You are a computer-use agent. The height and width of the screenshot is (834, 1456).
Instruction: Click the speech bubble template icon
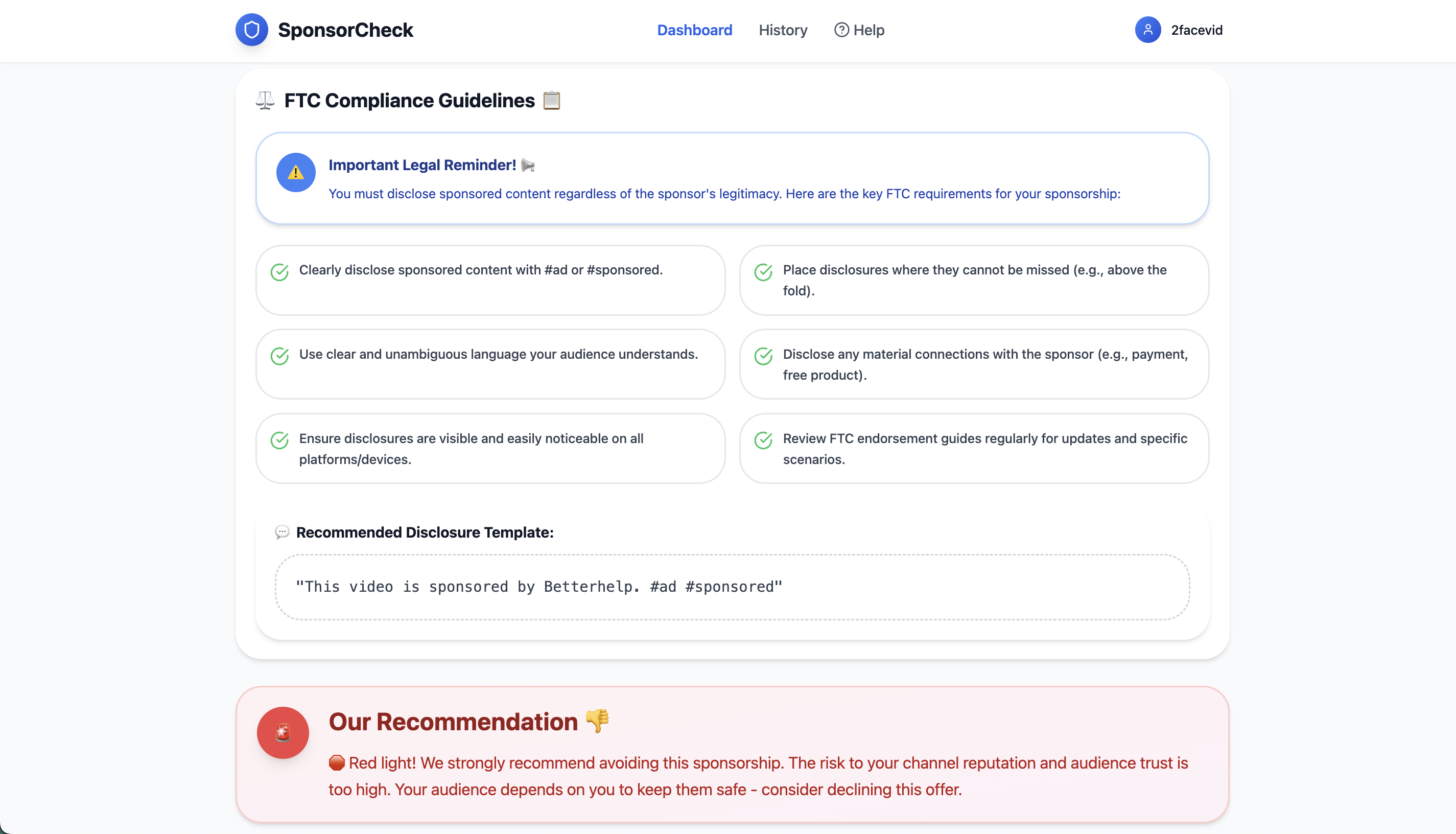[281, 532]
